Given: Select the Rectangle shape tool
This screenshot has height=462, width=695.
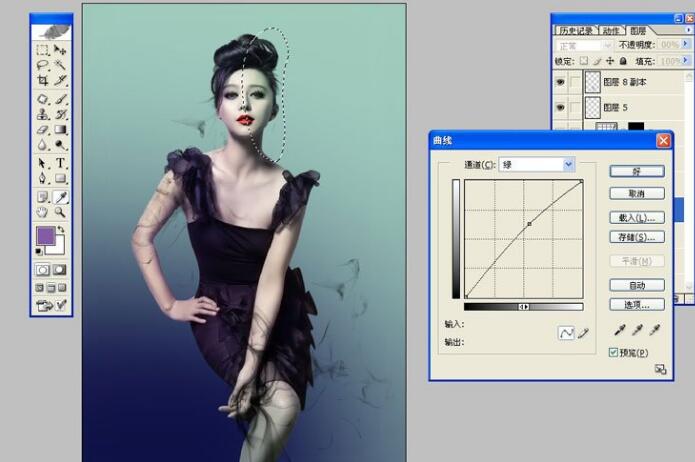Looking at the screenshot, I should pyautogui.click(x=60, y=178).
